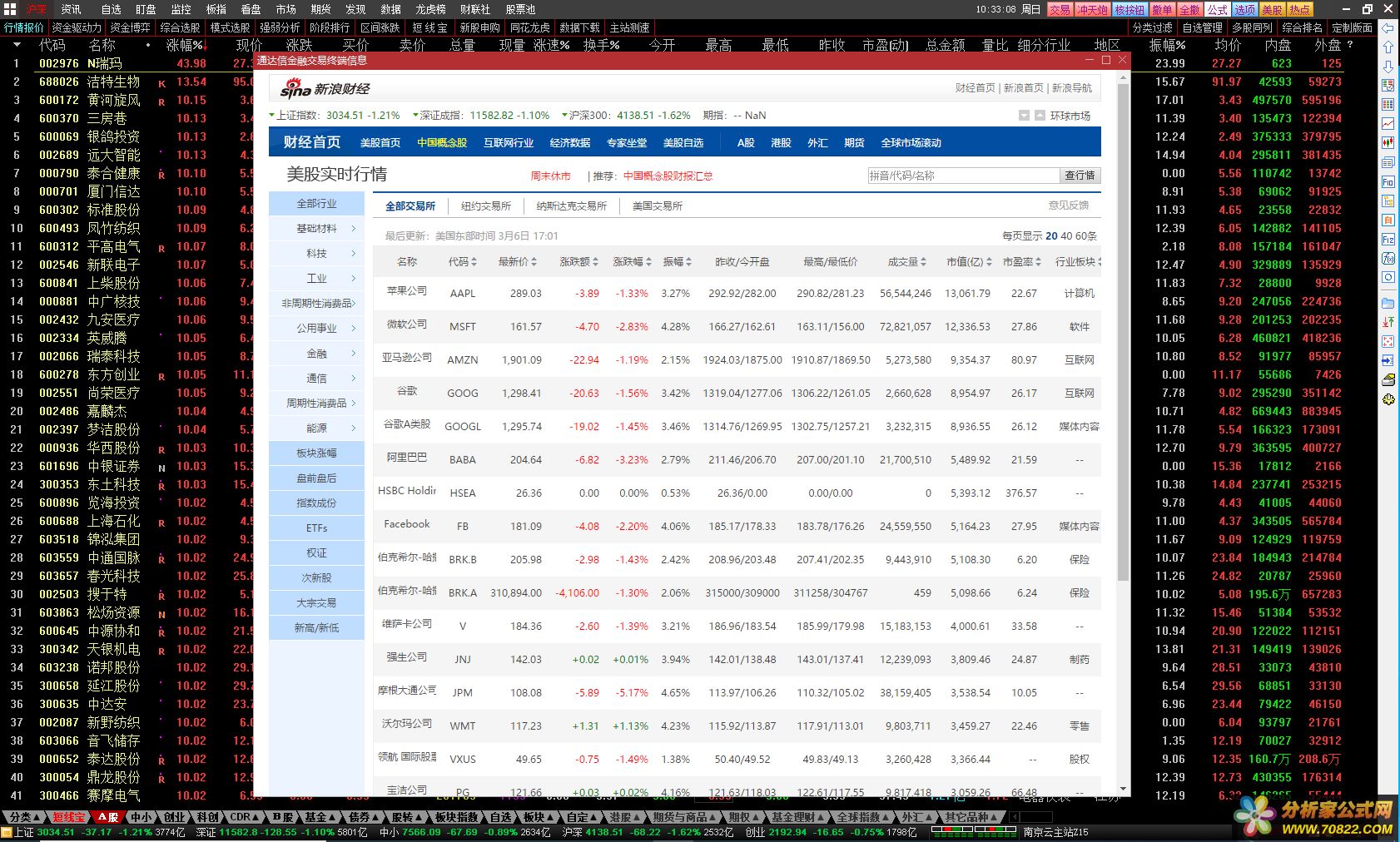Open the 意见反馈 link
Viewport: 1400px width, 842px height.
pos(1068,206)
